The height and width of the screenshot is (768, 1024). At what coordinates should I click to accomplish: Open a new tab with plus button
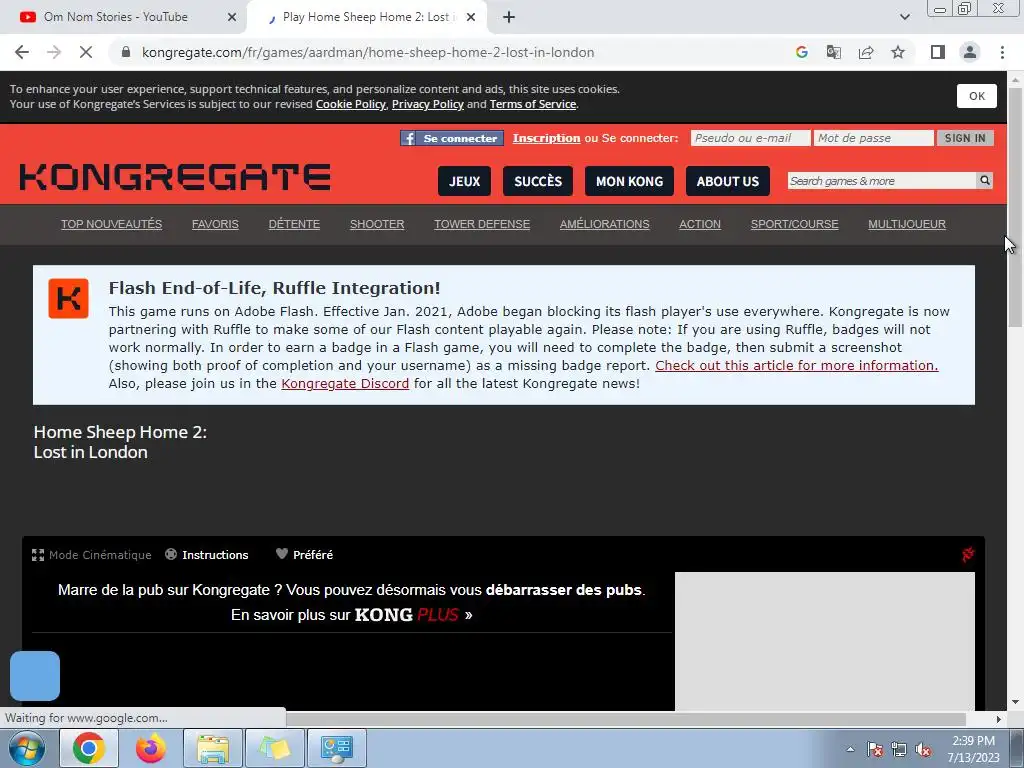tap(509, 18)
